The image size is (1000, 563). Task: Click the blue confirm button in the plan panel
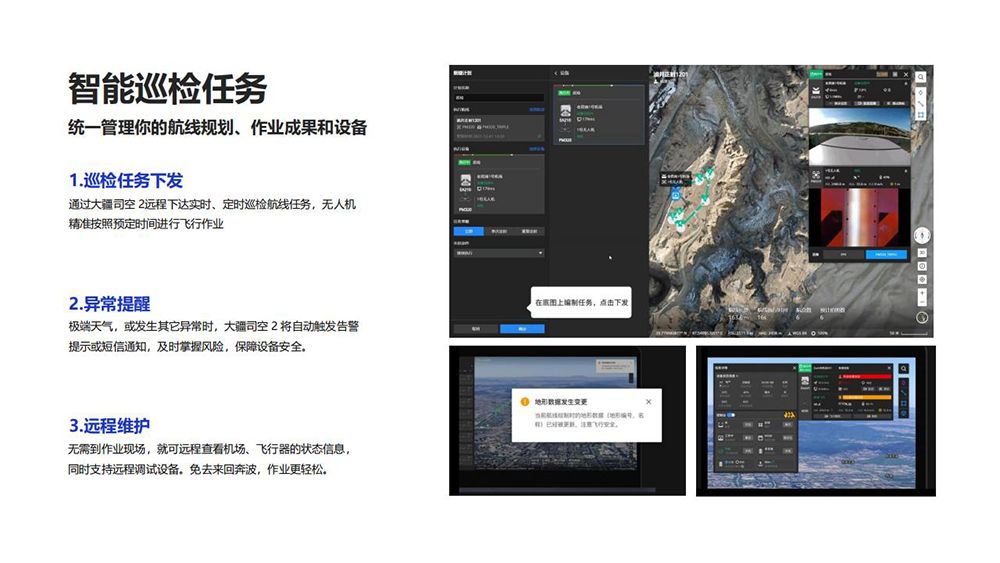(522, 328)
